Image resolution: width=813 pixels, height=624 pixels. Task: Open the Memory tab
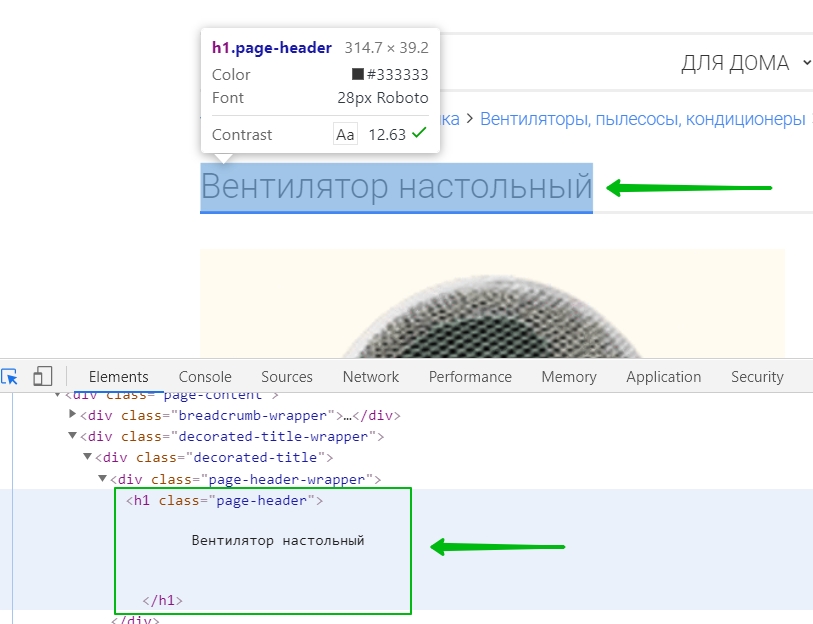569,377
